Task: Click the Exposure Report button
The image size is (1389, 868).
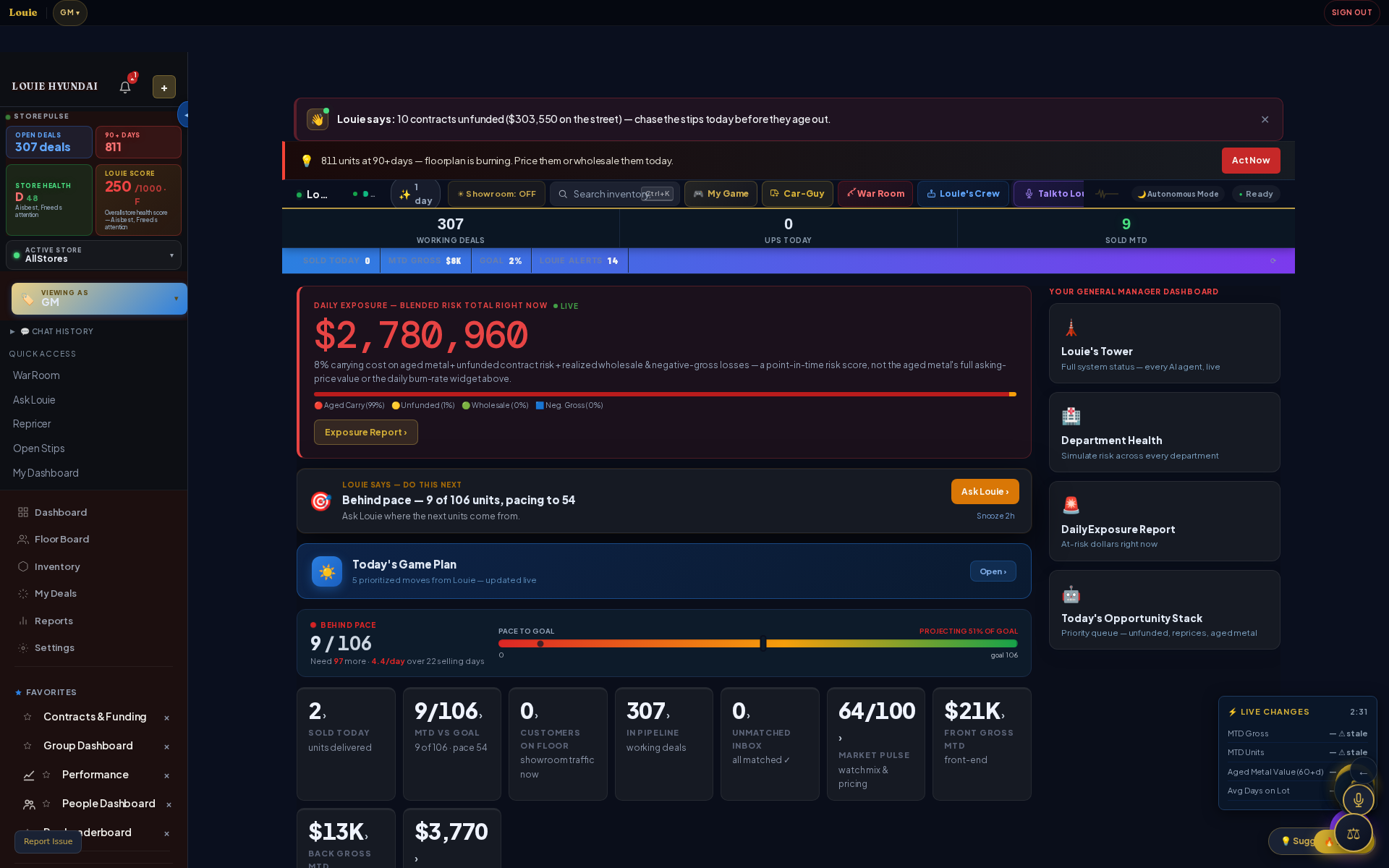Action: tap(365, 433)
